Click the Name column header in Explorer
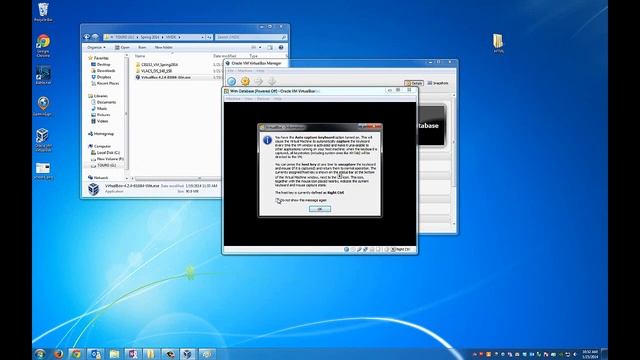 pos(140,56)
